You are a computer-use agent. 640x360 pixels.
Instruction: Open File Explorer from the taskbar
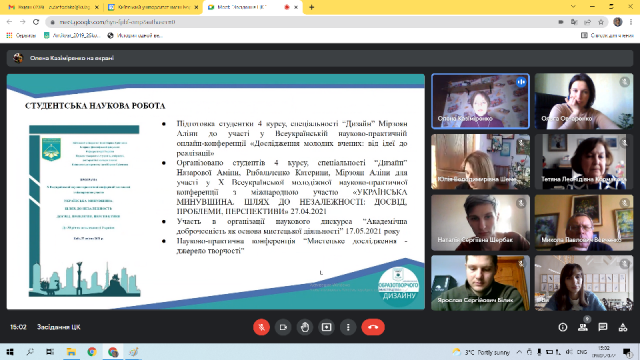pyautogui.click(x=71, y=352)
